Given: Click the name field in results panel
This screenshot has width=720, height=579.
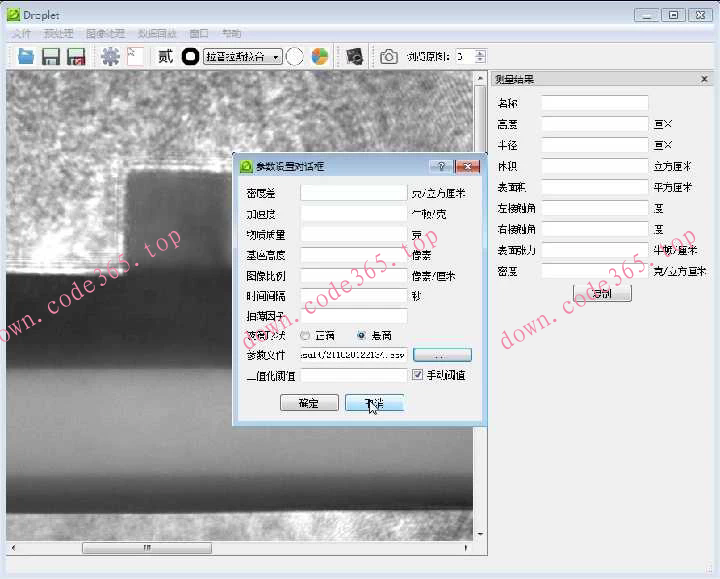Looking at the screenshot, I should click(x=594, y=103).
